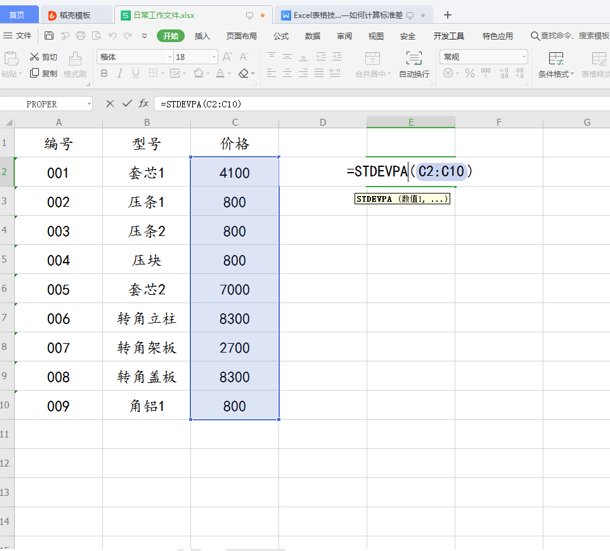Click the Redo arrow
The width and height of the screenshot is (610, 551).
point(128,36)
